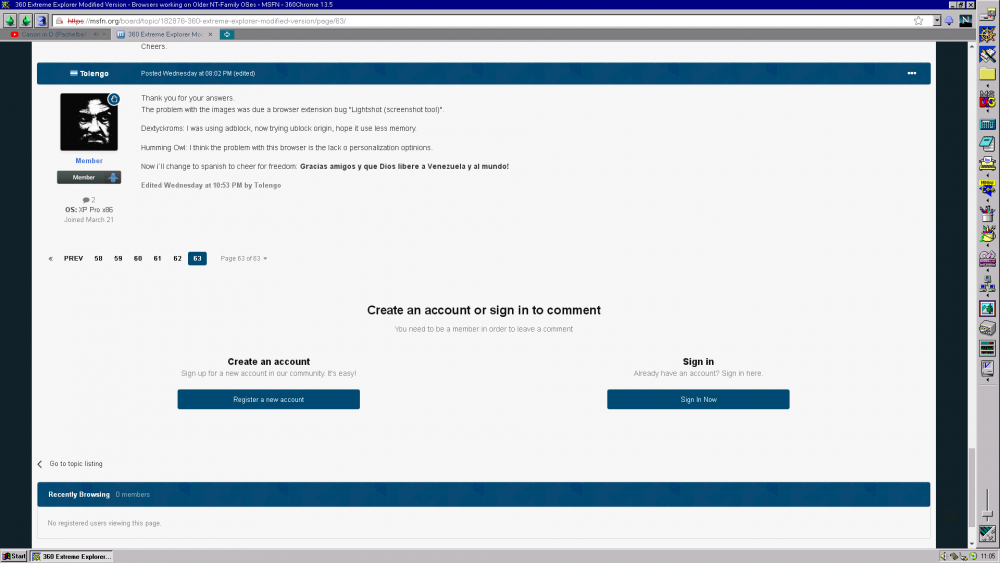Click Register a new account button
1000x563 pixels.
(268, 399)
